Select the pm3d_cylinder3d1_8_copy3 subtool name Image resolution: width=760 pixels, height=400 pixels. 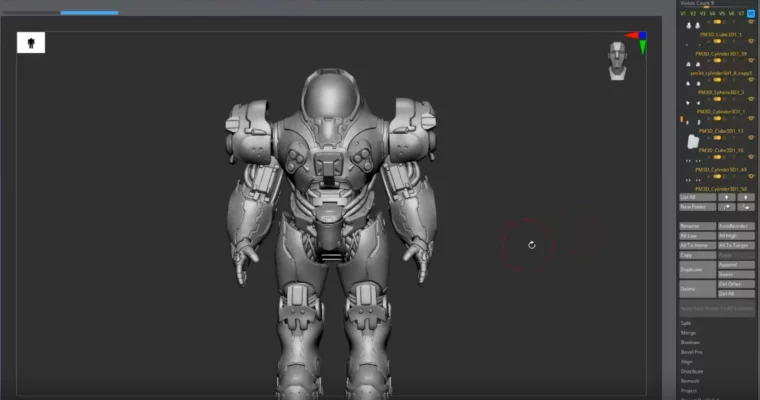tap(721, 73)
